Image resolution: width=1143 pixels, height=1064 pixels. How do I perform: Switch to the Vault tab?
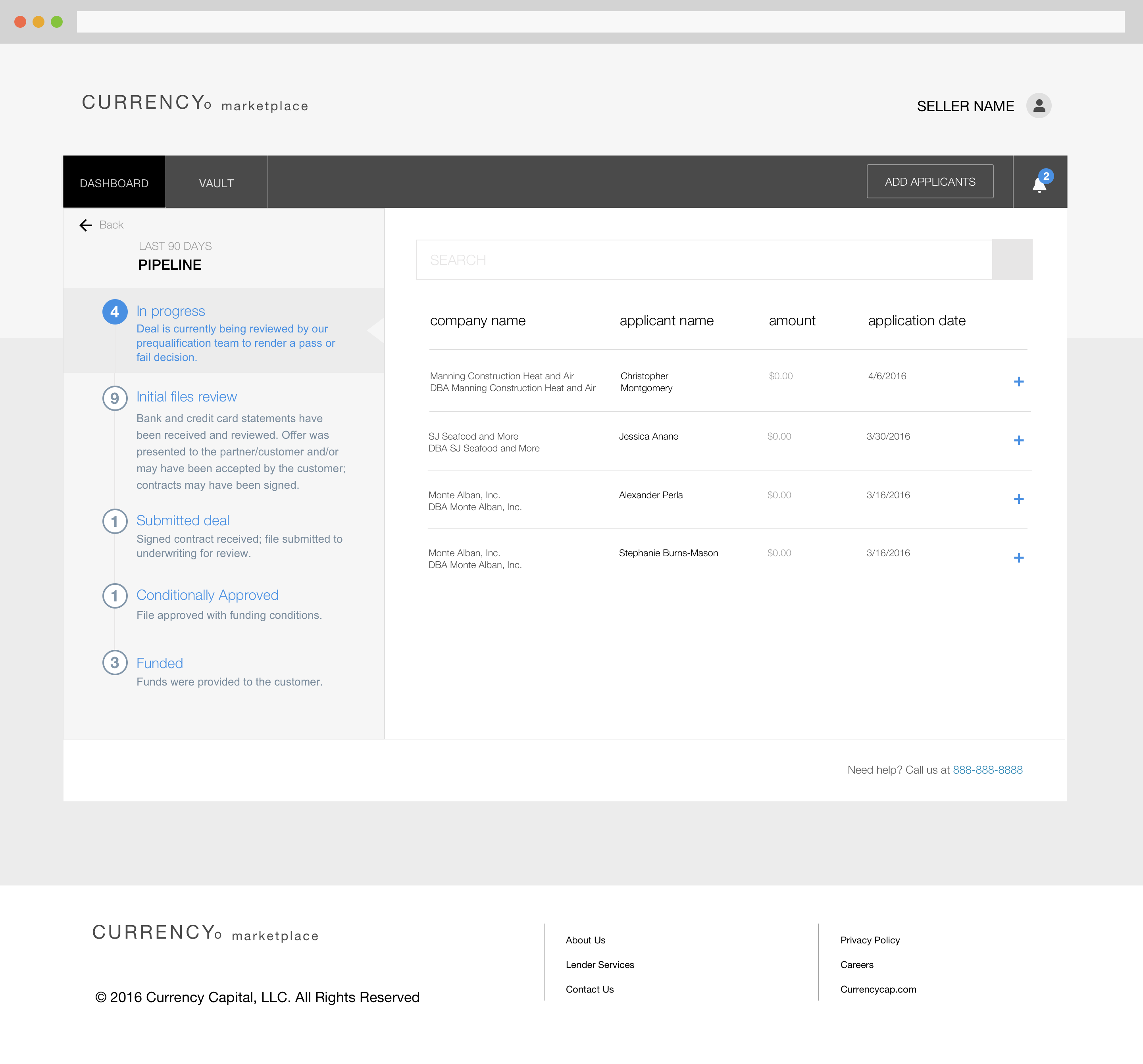pyautogui.click(x=216, y=183)
